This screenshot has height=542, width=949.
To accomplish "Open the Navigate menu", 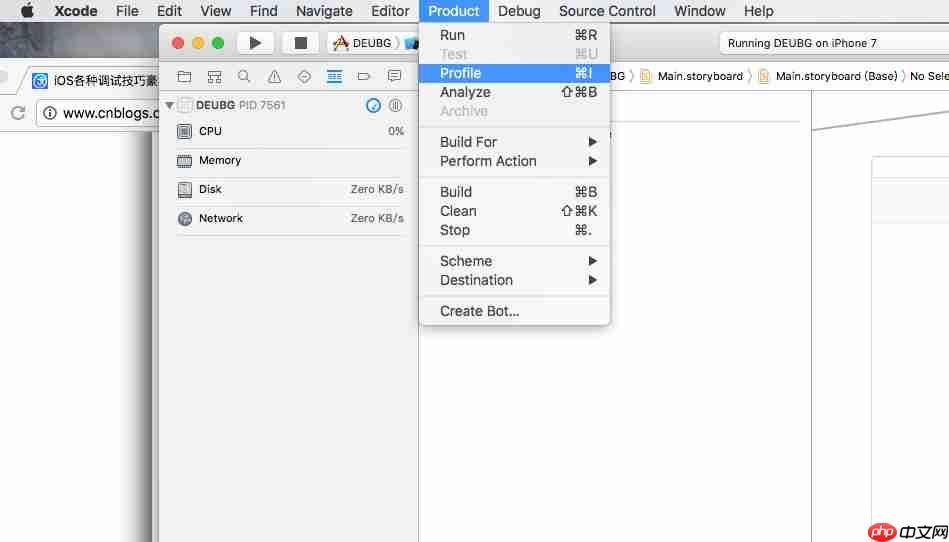I will pyautogui.click(x=324, y=11).
